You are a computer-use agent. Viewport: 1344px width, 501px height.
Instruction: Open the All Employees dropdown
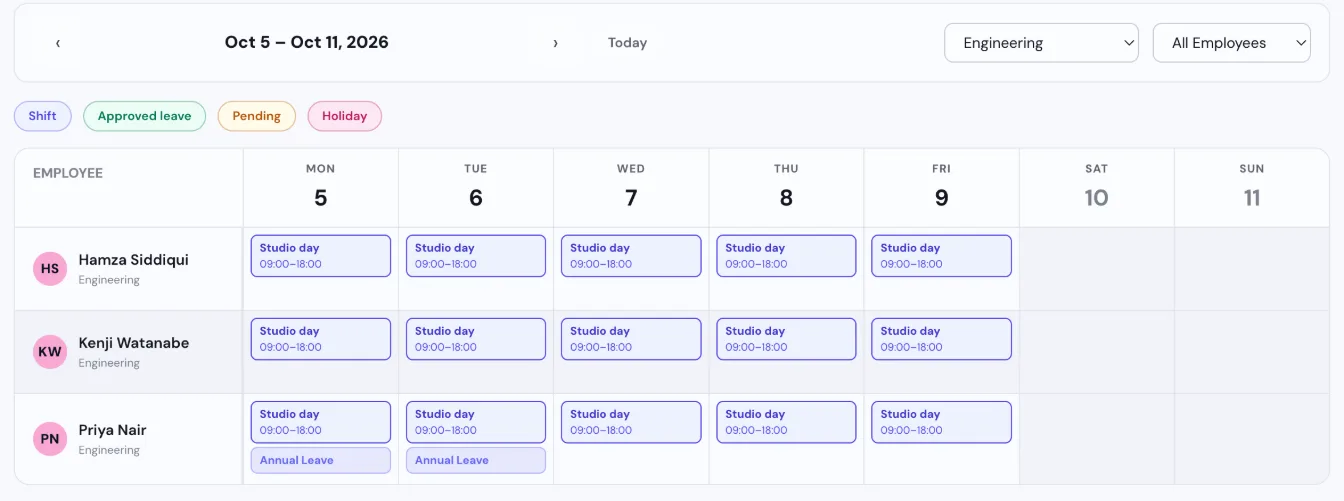click(1231, 43)
